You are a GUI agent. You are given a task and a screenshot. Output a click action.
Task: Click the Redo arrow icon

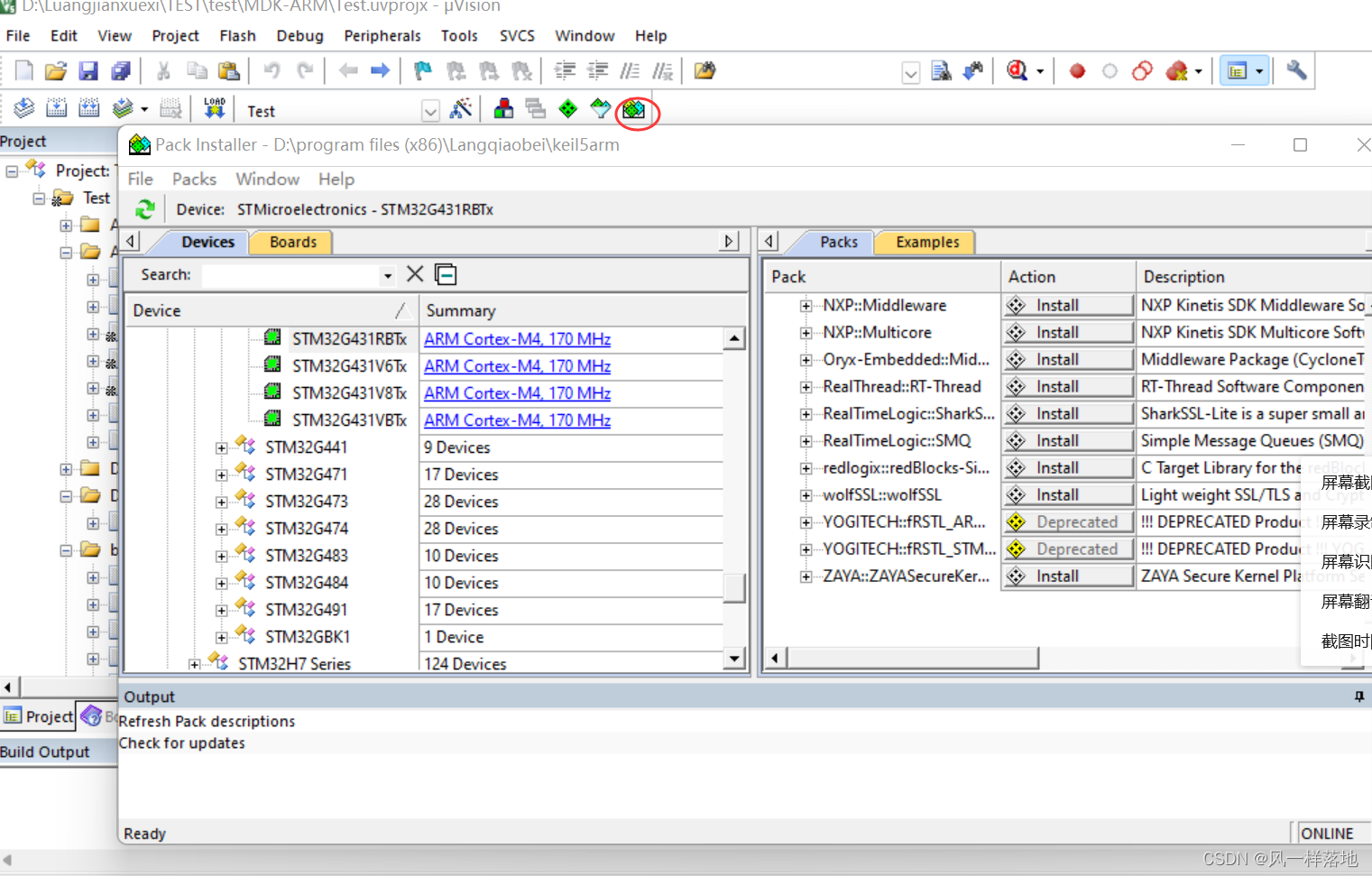click(x=305, y=70)
